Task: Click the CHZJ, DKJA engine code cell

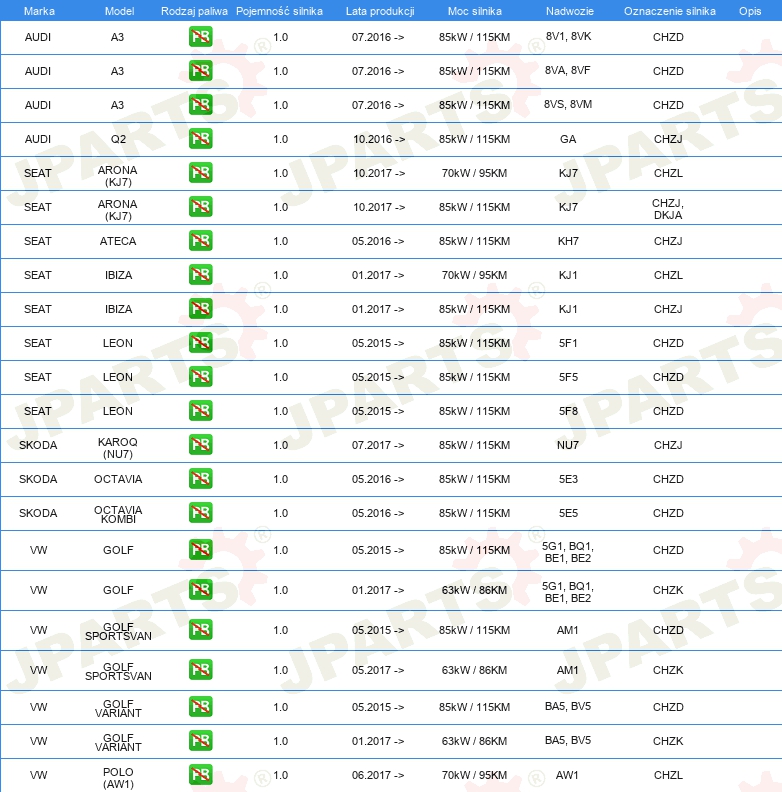Action: click(x=668, y=209)
